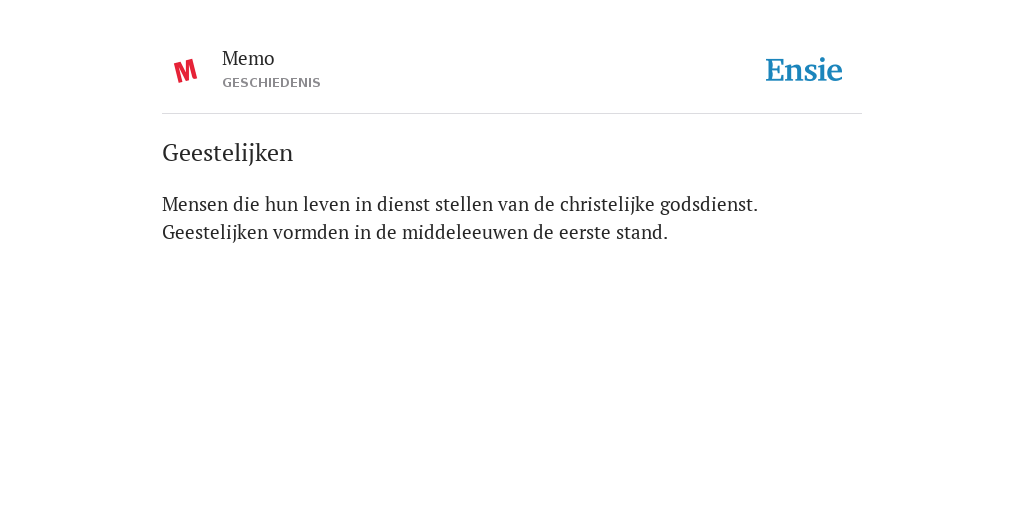This screenshot has height=512, width=1024.
Task: Open the blue Ensie logo
Action: [x=804, y=70]
